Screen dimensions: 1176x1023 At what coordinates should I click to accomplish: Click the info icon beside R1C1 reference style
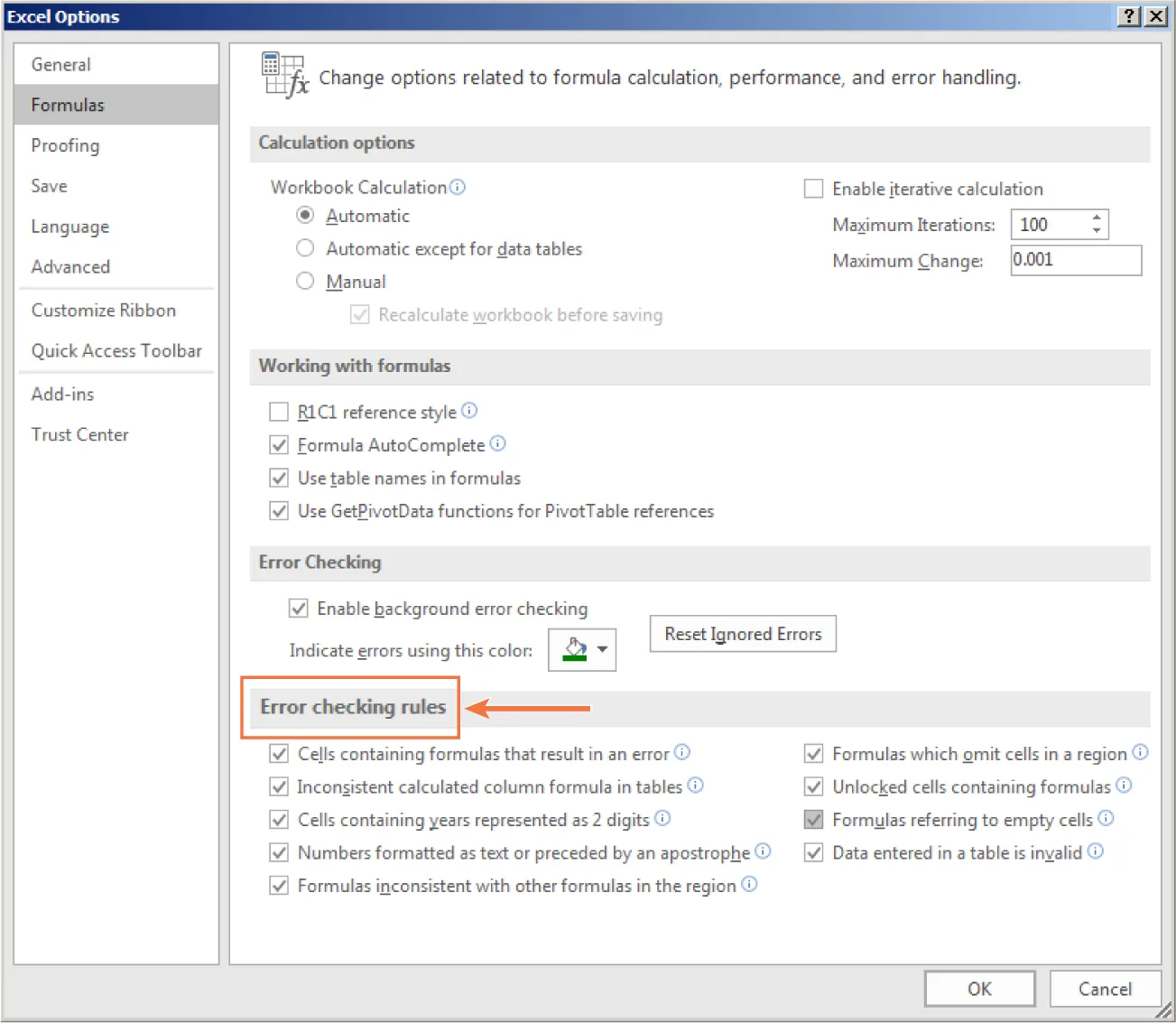469,411
